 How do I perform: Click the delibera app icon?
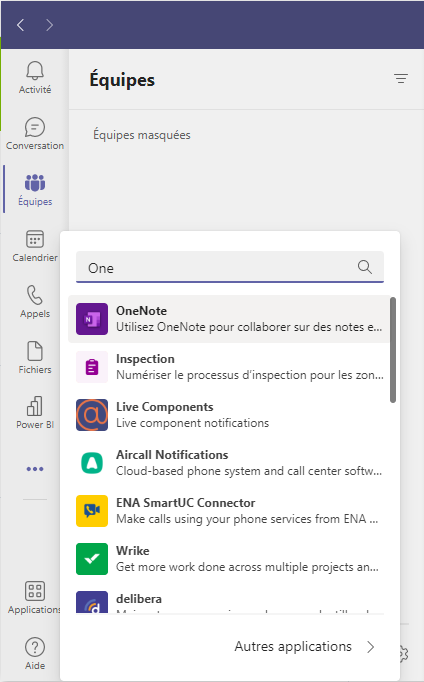(92, 602)
